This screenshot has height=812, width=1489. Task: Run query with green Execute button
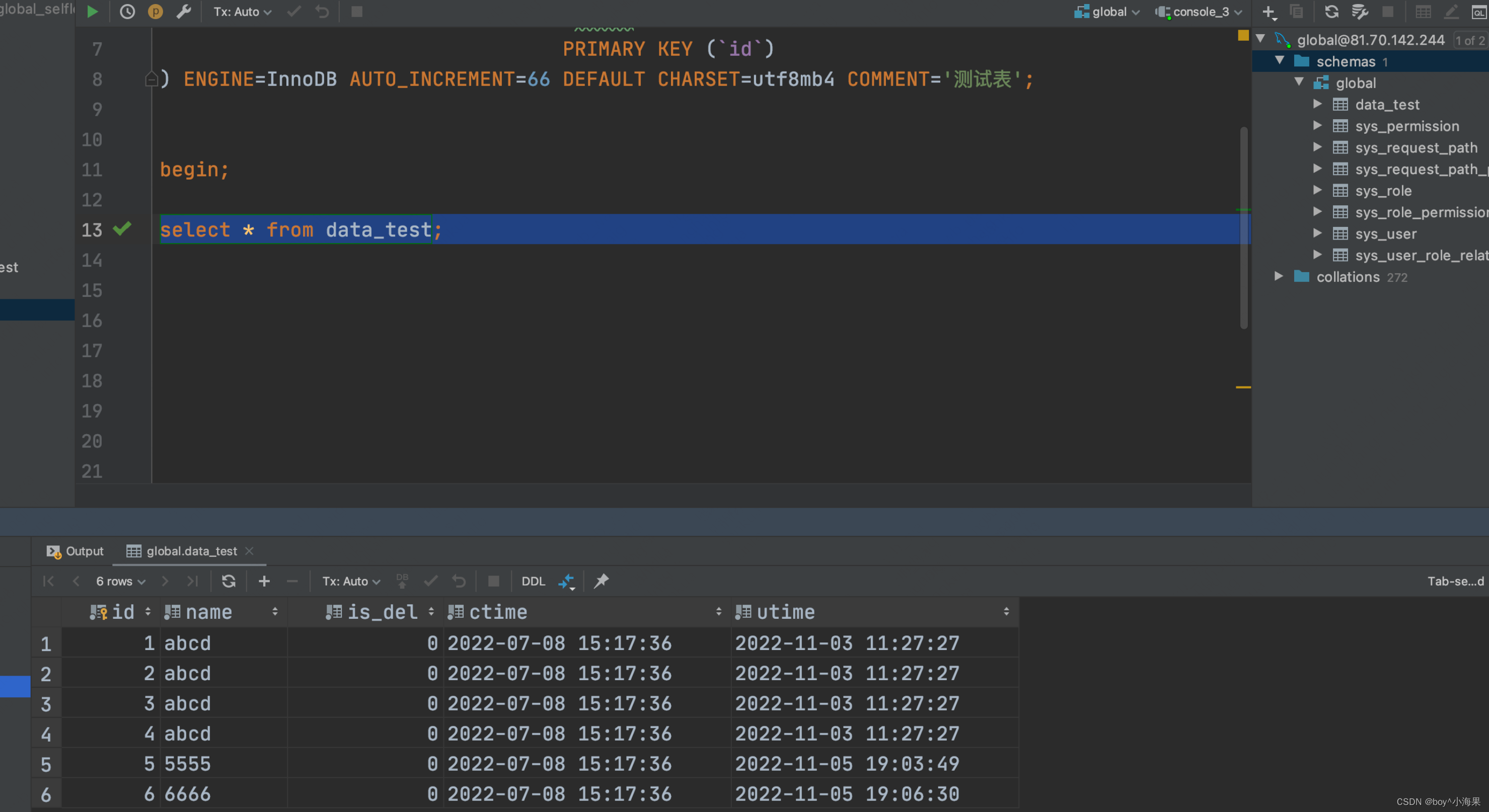click(x=93, y=12)
